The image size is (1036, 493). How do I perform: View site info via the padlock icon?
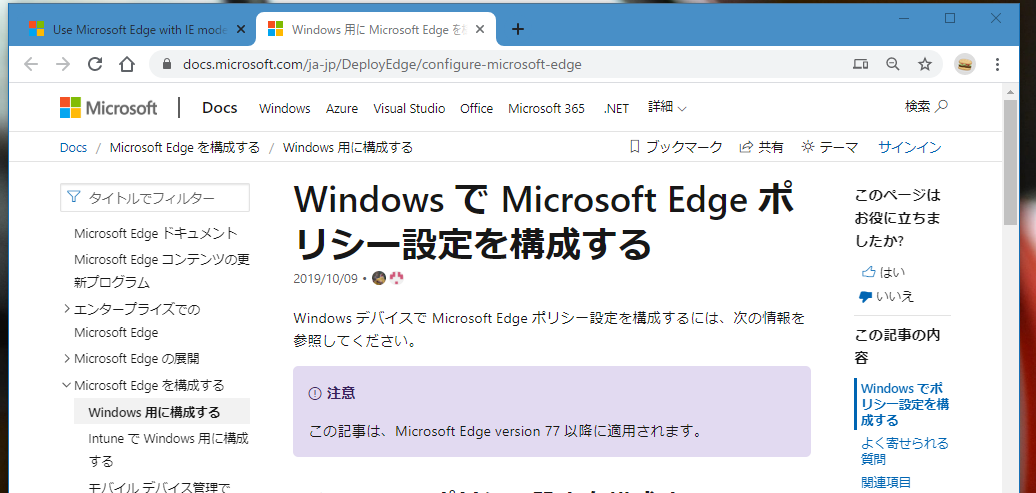166,64
